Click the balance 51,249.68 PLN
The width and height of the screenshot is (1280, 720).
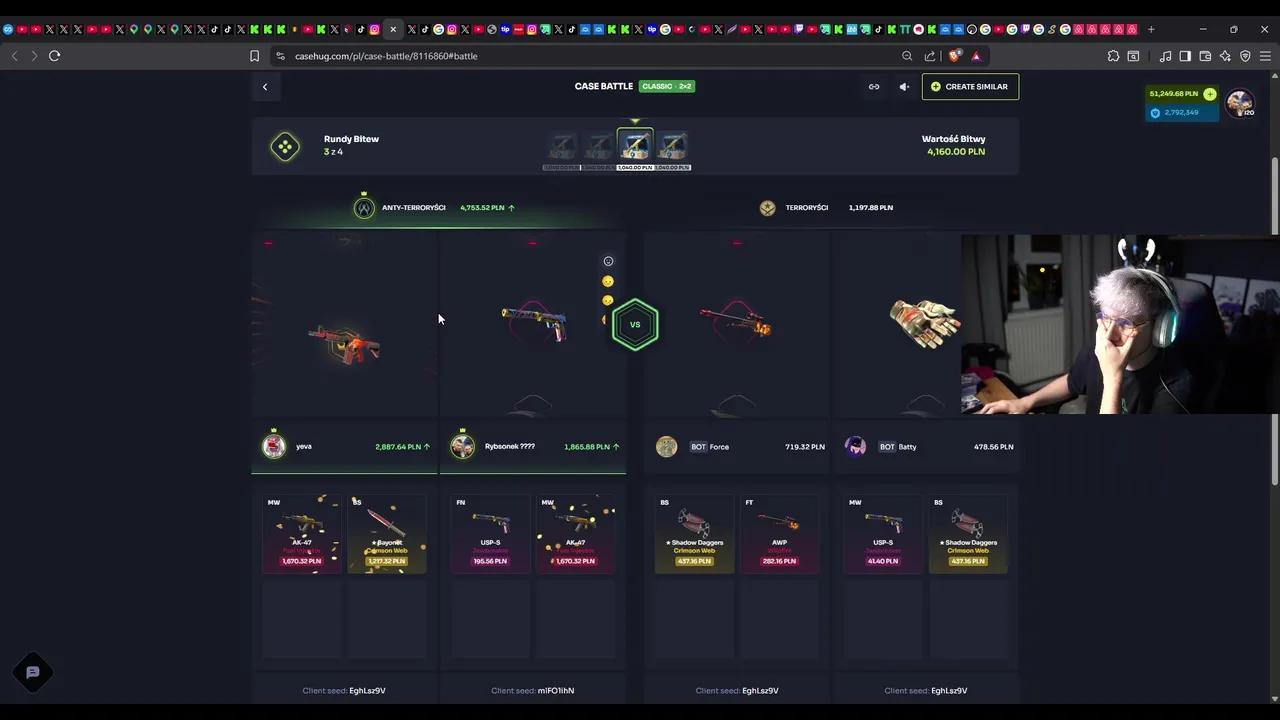(1174, 94)
